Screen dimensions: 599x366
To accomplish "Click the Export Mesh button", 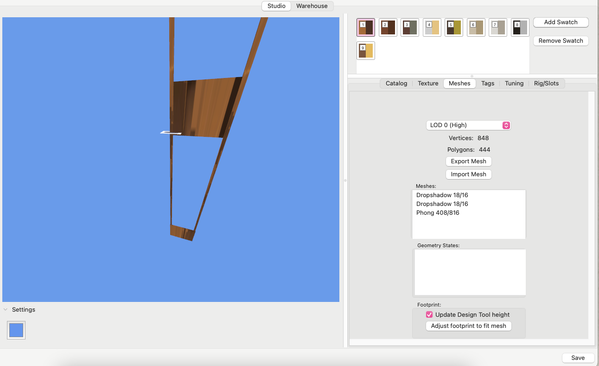I will click(468, 161).
